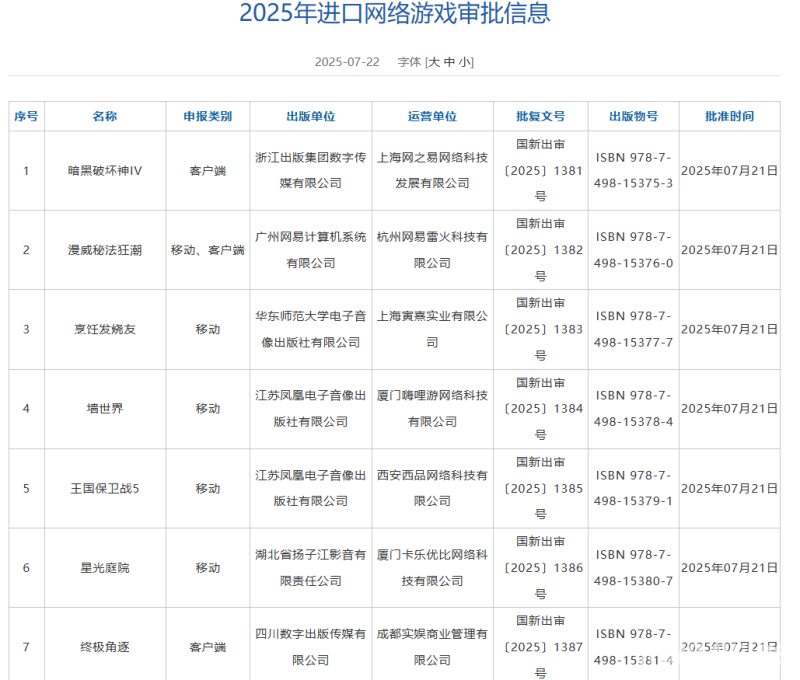Screen dimensions: 800x680
Task: Click ISBN 978-7-498-15375-3
Action: click(633, 171)
